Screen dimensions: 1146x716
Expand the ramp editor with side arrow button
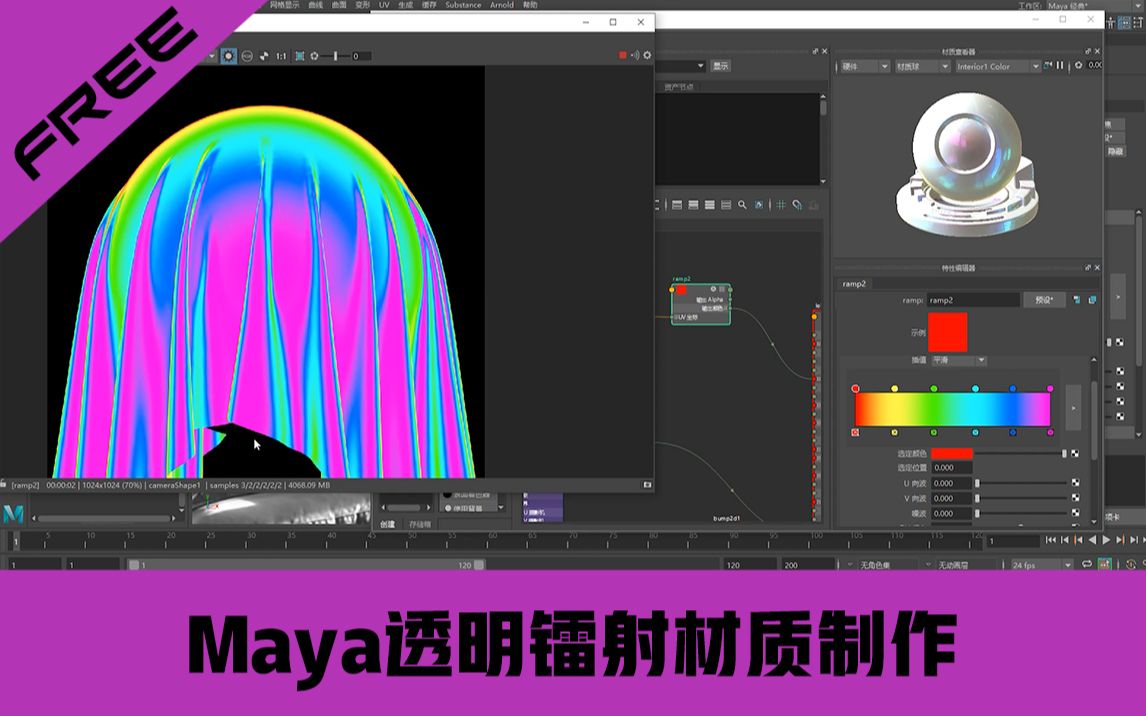(1073, 408)
